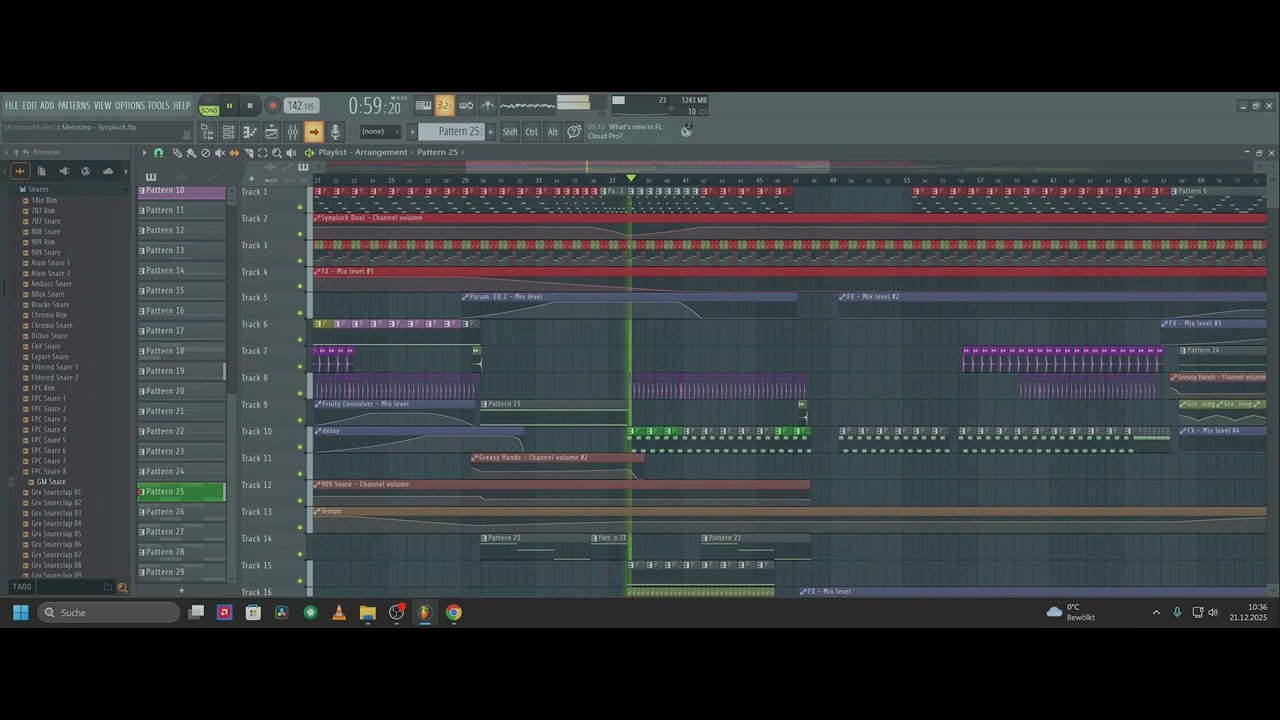The width and height of the screenshot is (1280, 720).
Task: Go up one level in Browser
Action: coord(15,153)
